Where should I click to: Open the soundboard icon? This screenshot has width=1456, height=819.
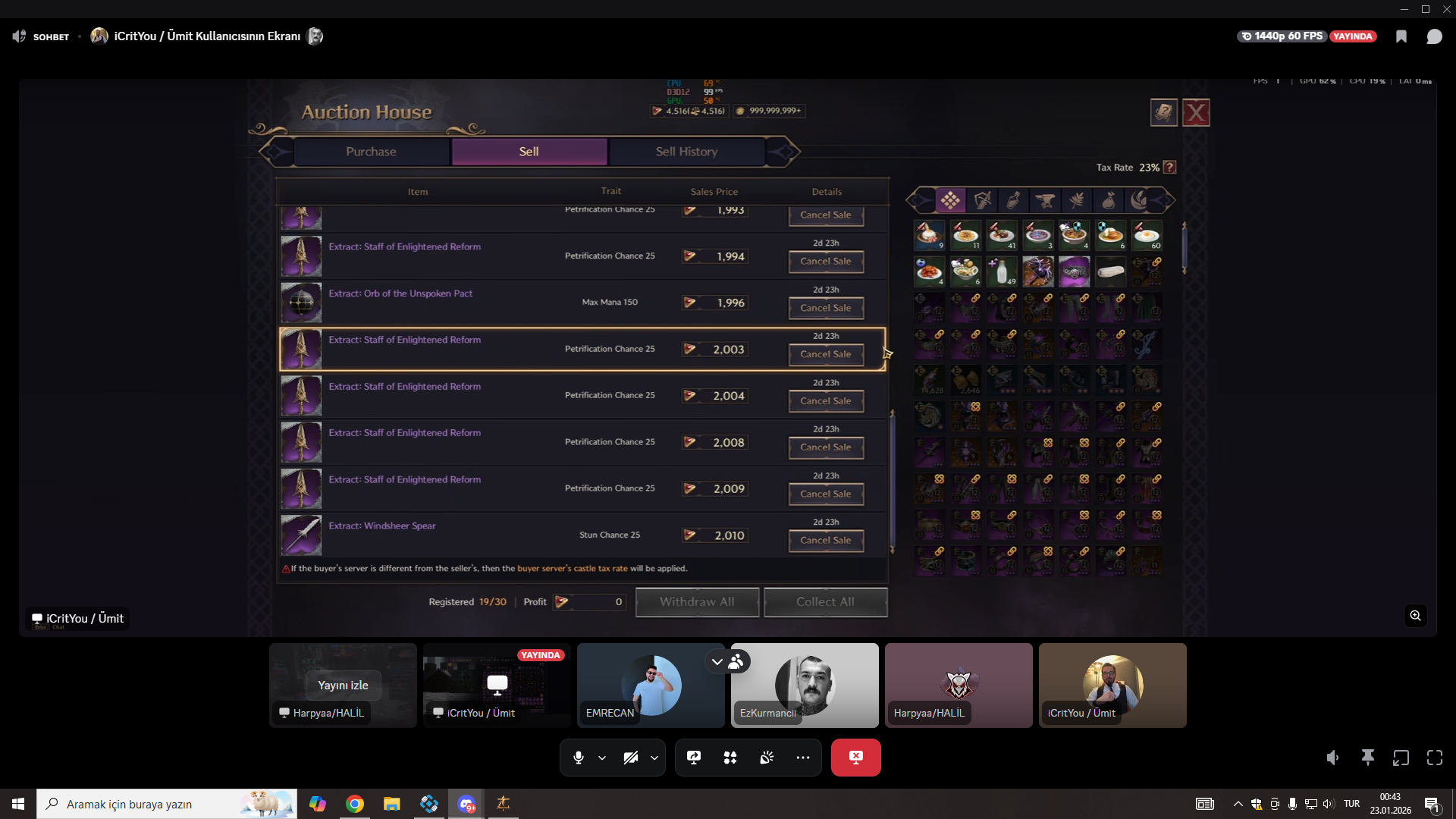tap(767, 758)
